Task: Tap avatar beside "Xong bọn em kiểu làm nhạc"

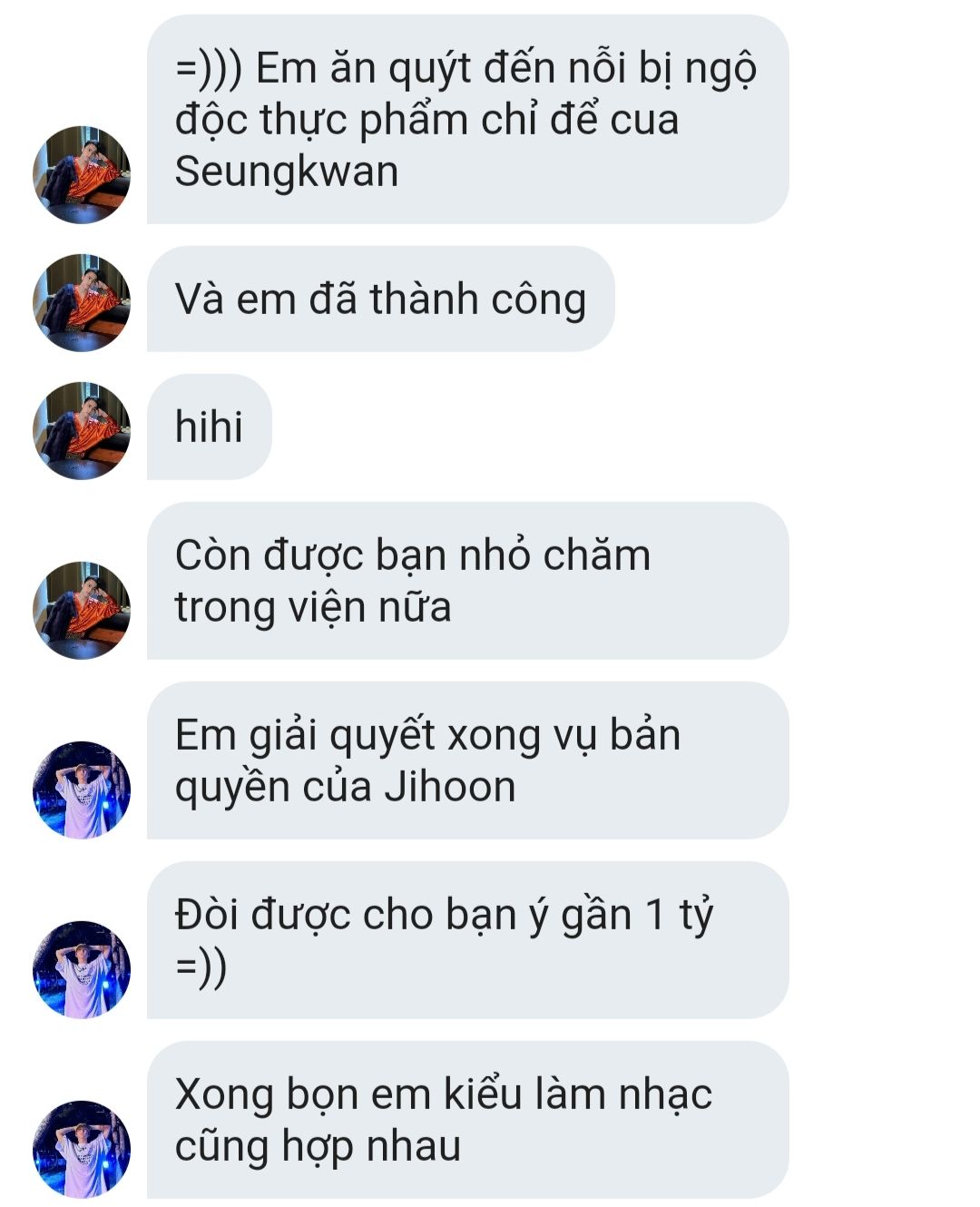Action: click(82, 1149)
